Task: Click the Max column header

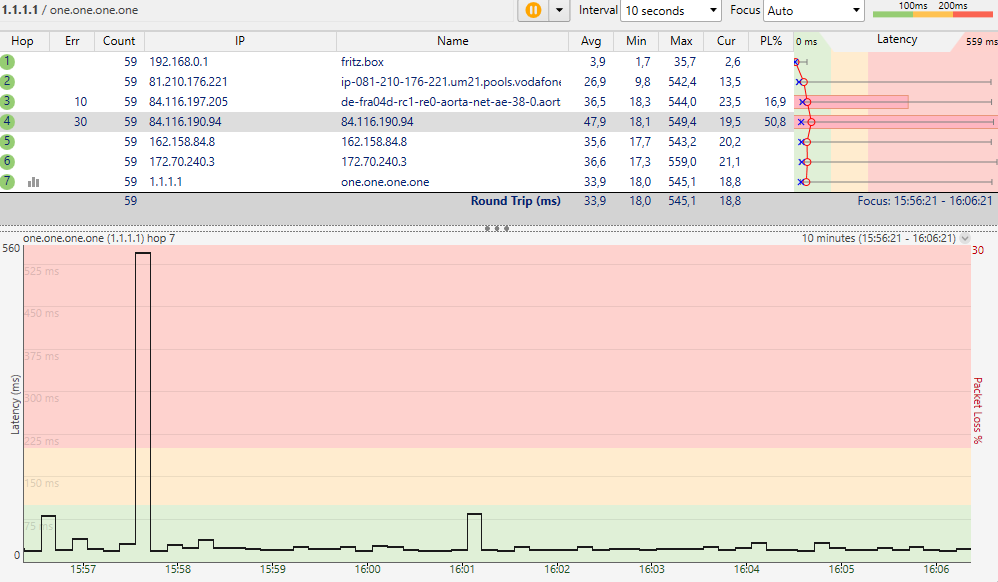Action: click(x=681, y=41)
